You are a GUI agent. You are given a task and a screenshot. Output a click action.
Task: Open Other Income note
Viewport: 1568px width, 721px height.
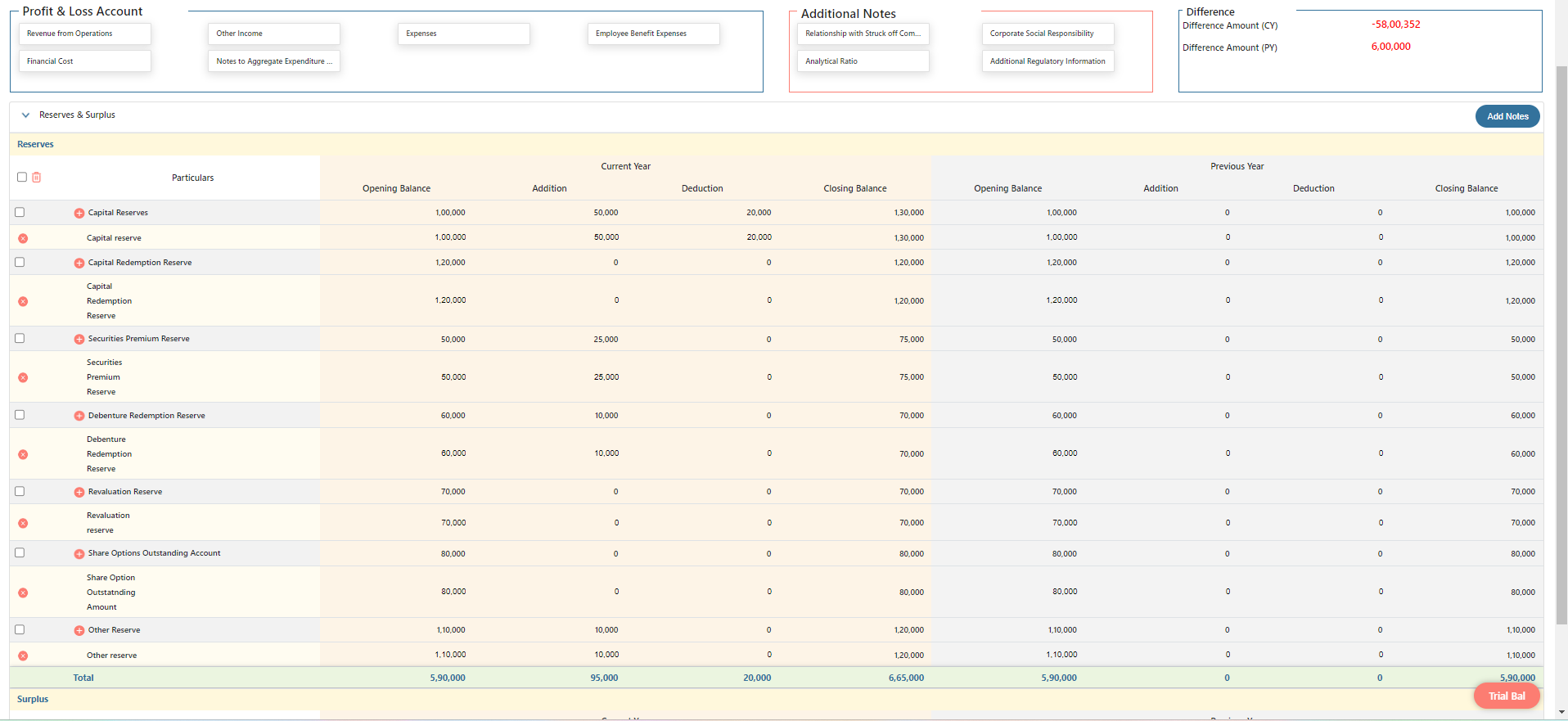(x=274, y=34)
